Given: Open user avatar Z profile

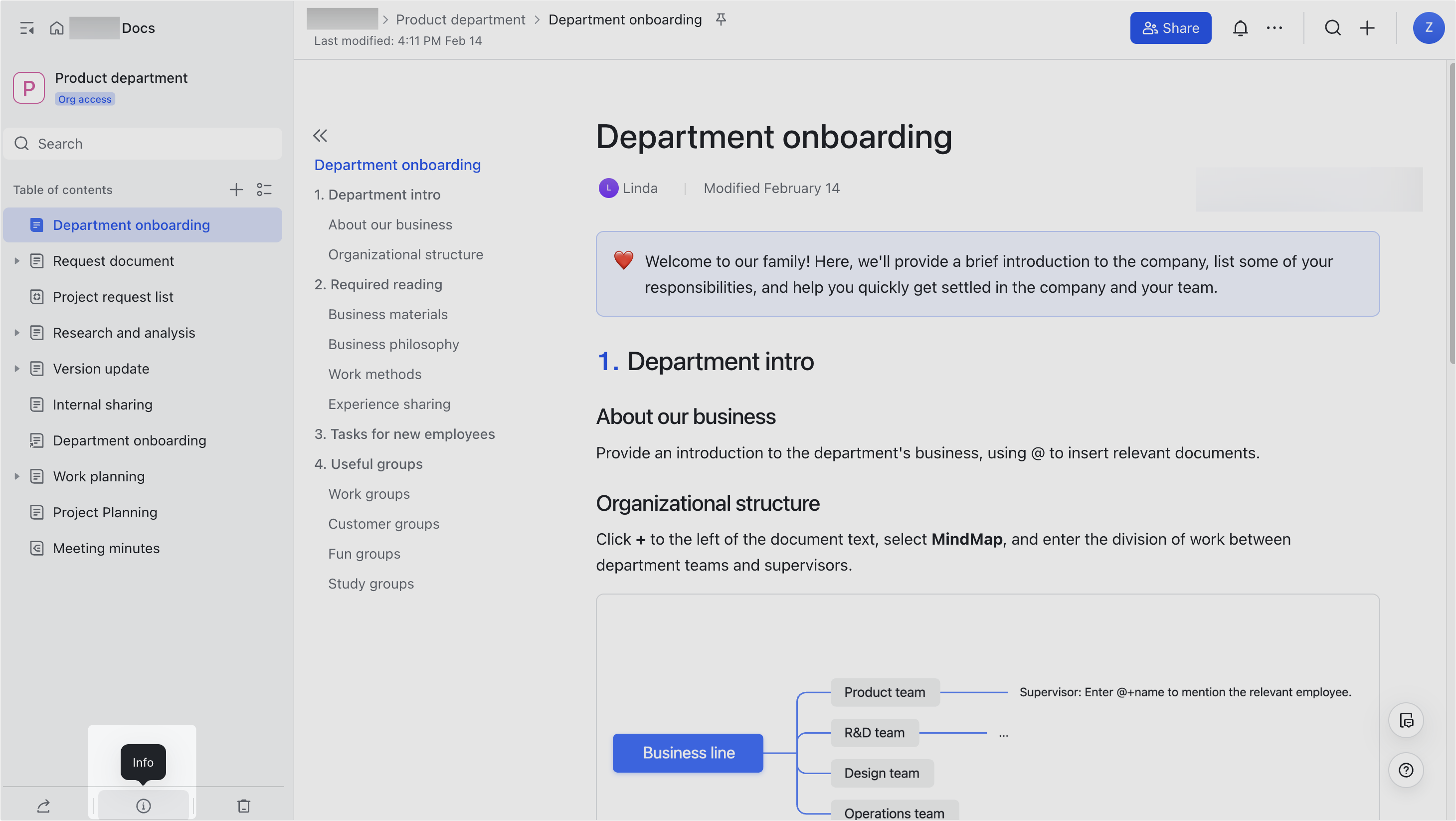Looking at the screenshot, I should [1428, 28].
